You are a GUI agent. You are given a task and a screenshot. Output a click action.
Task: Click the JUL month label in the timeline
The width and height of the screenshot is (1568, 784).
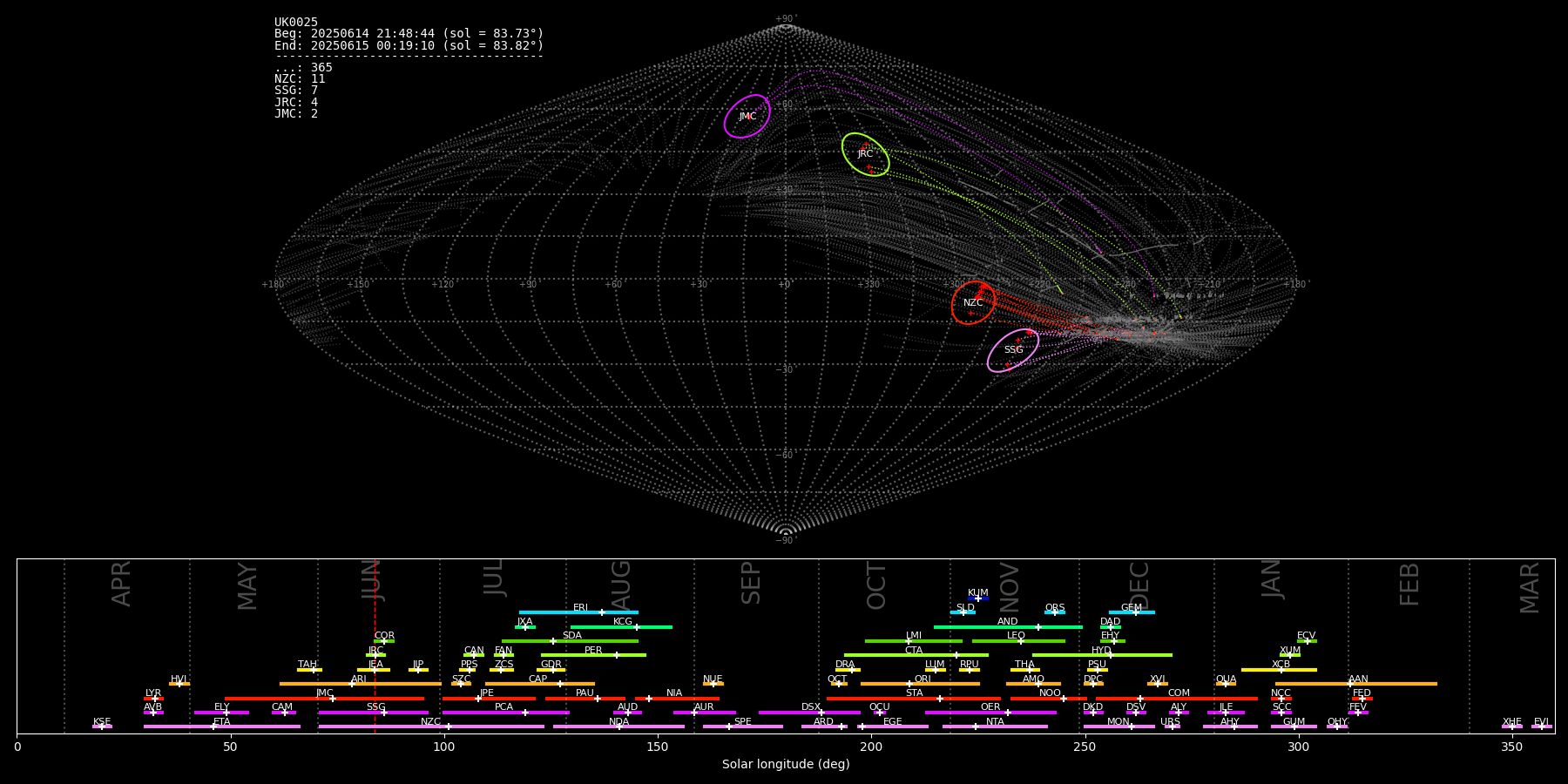(494, 577)
